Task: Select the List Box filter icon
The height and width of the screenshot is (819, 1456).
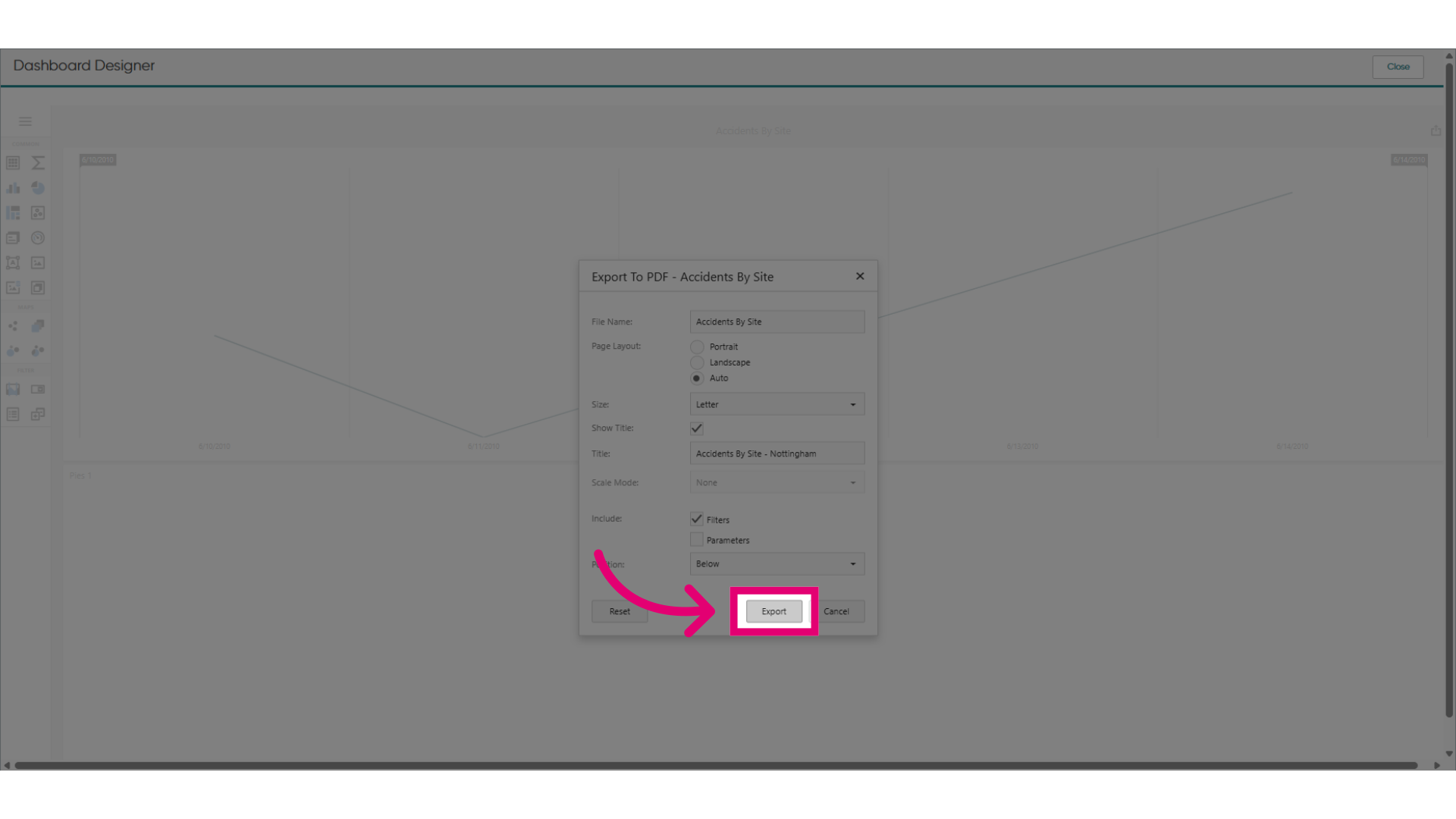Action: pos(13,415)
